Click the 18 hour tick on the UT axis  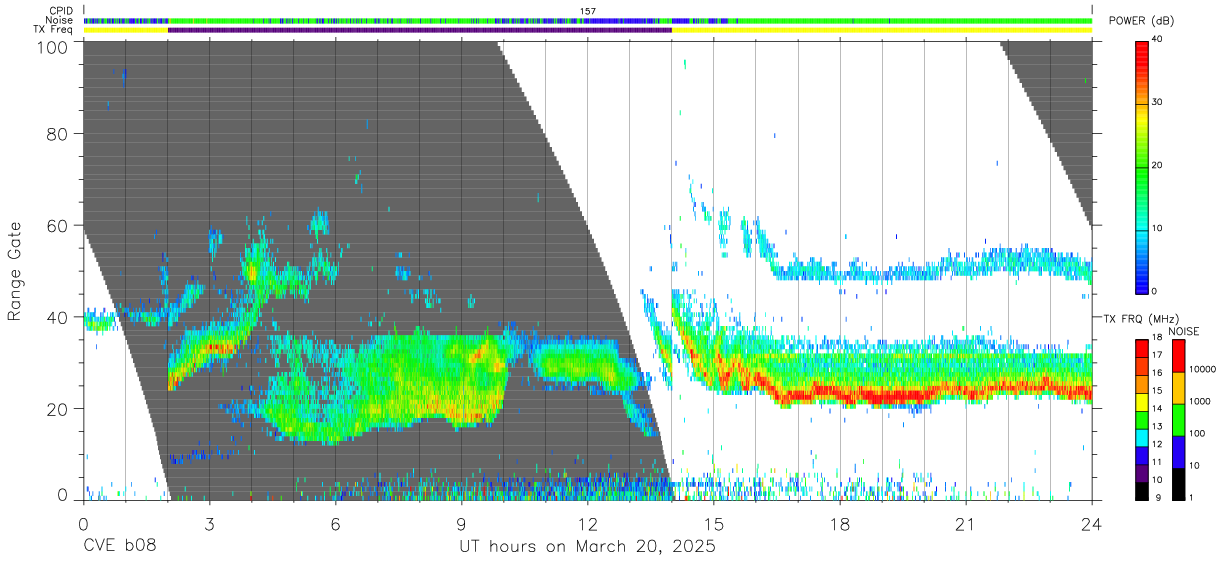pos(840,524)
